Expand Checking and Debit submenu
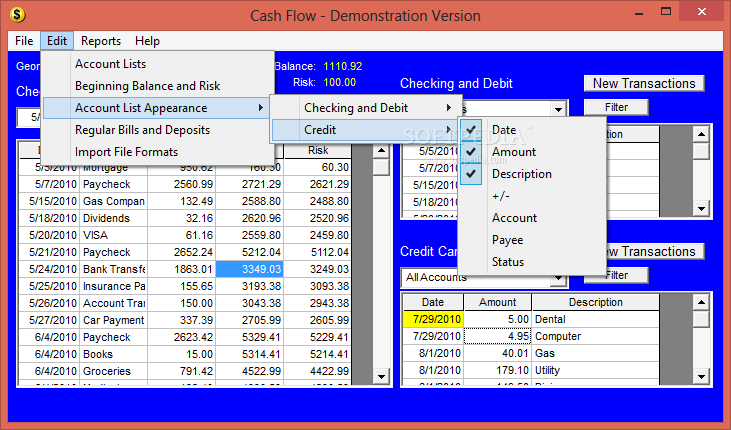The width and height of the screenshot is (731, 430). point(366,108)
